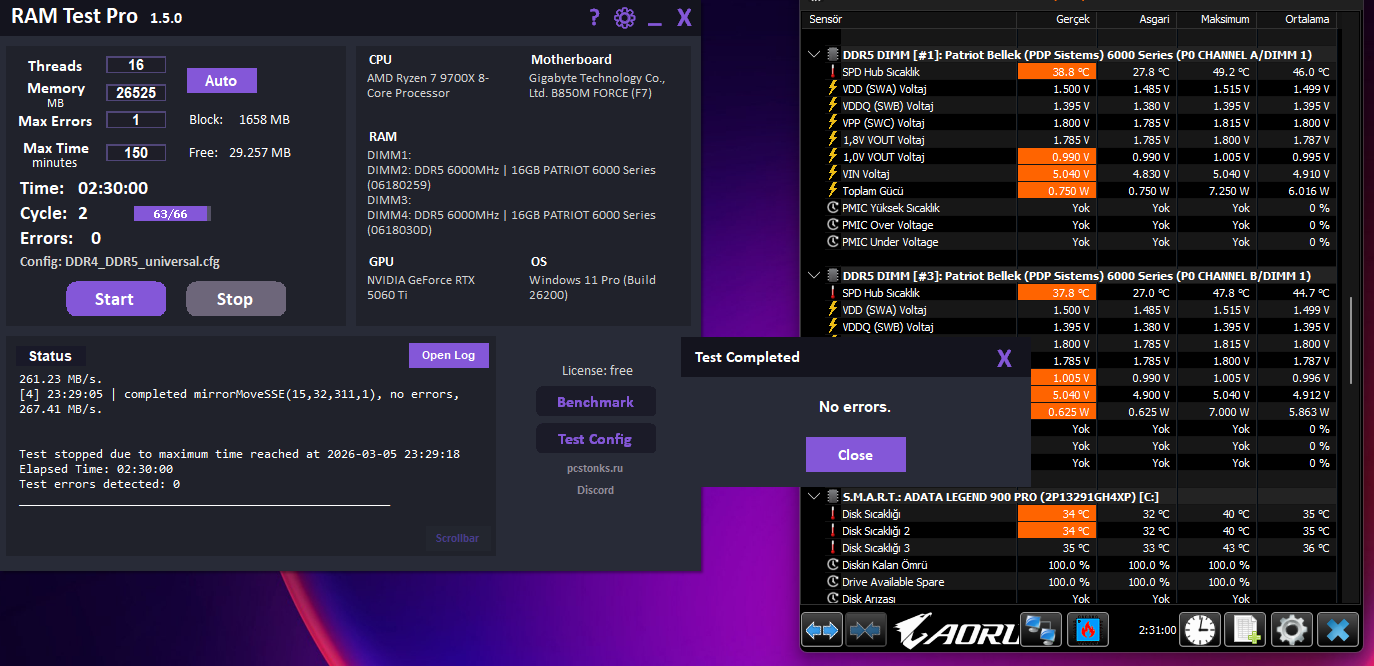
Task: Click the 'Free: 29.257 MB' readout
Action: pyautogui.click(x=240, y=153)
